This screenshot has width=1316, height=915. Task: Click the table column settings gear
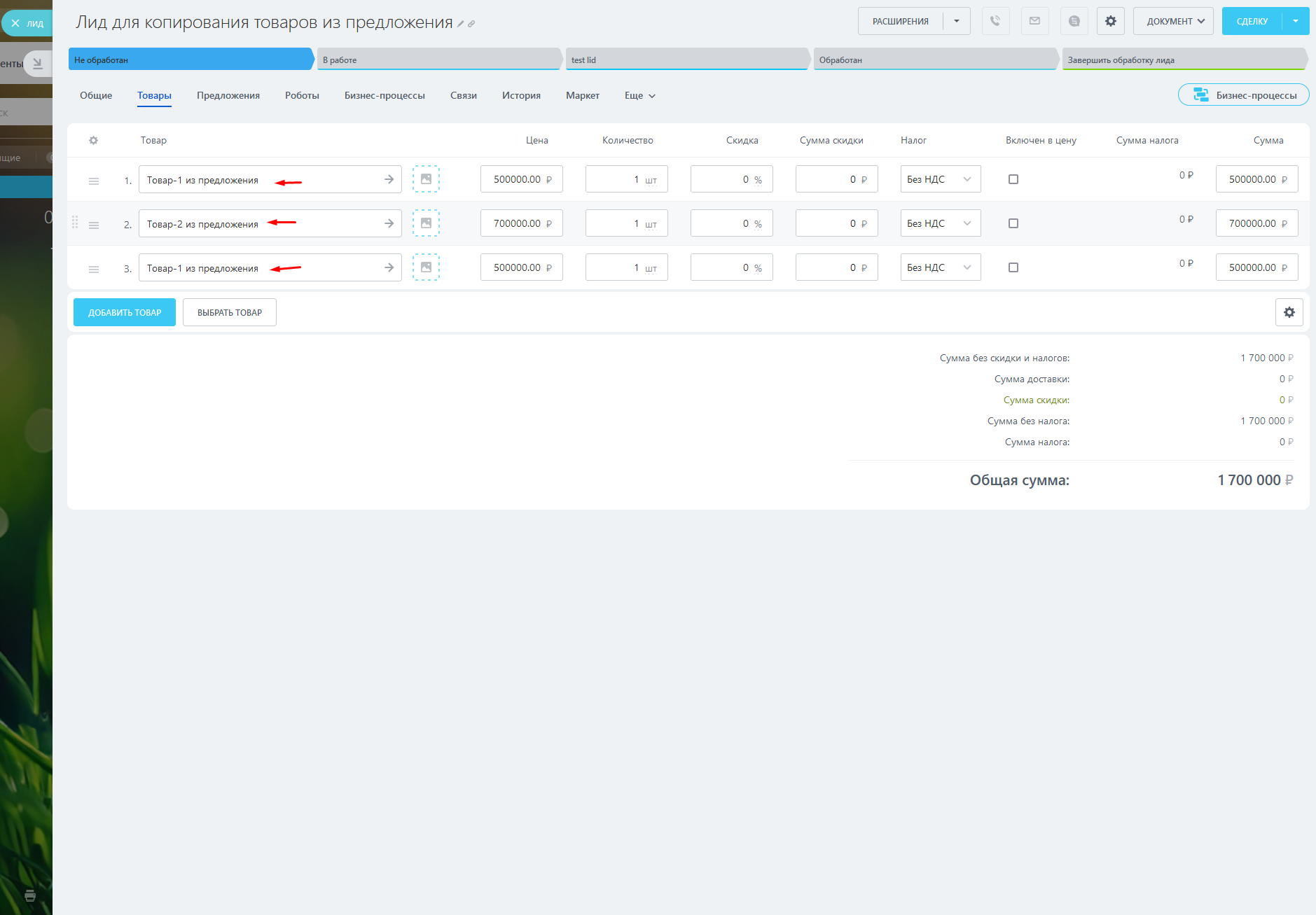93,141
